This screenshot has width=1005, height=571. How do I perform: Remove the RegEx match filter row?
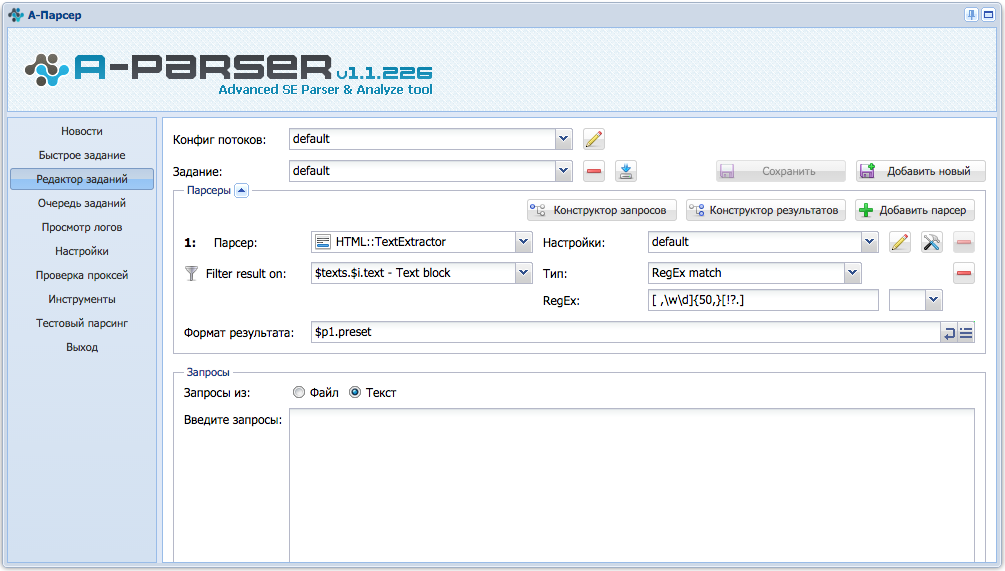pos(963,273)
